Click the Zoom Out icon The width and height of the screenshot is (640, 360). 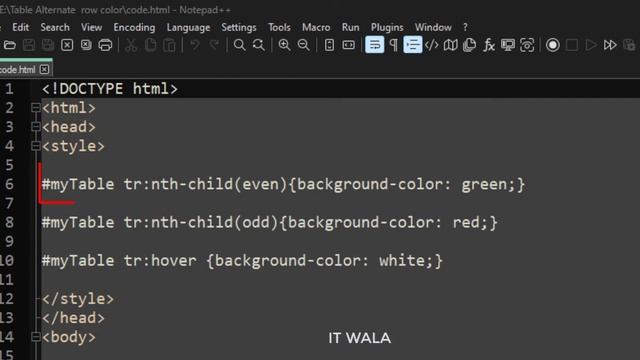[x=303, y=45]
